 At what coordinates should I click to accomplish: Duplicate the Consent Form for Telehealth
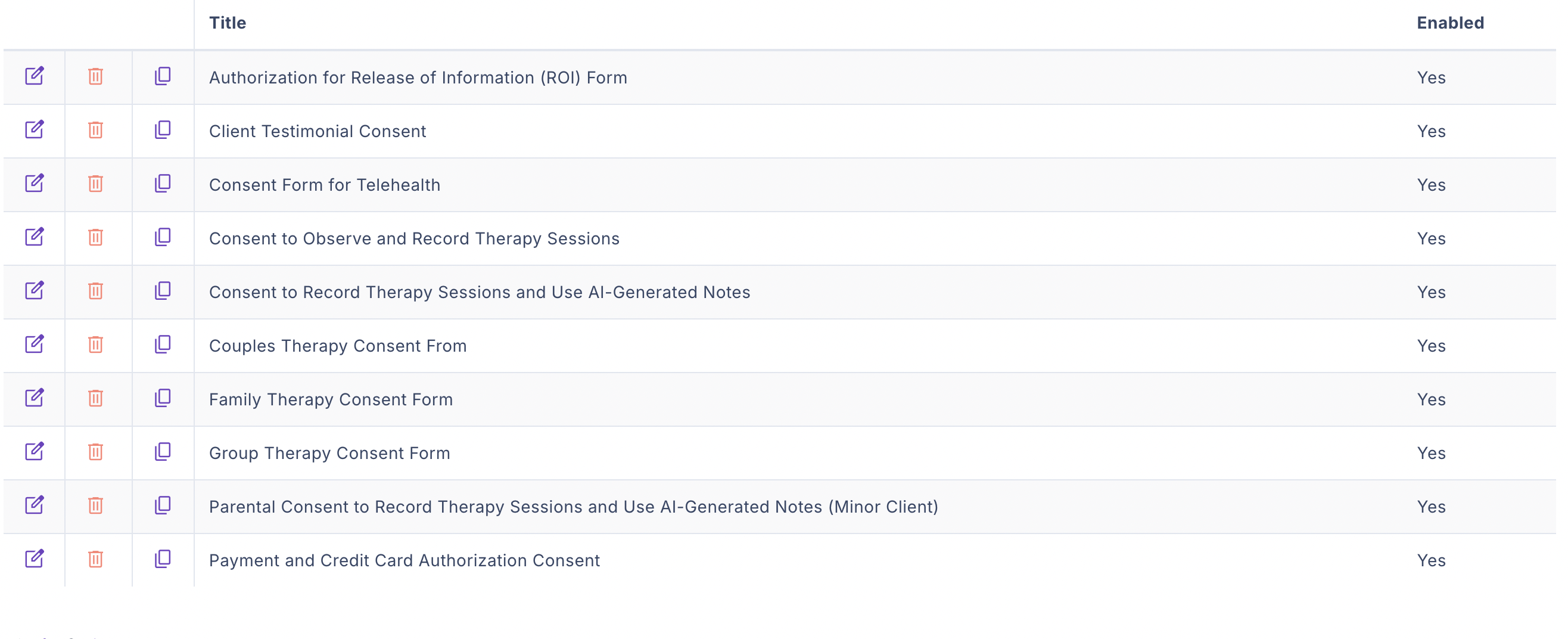(163, 184)
